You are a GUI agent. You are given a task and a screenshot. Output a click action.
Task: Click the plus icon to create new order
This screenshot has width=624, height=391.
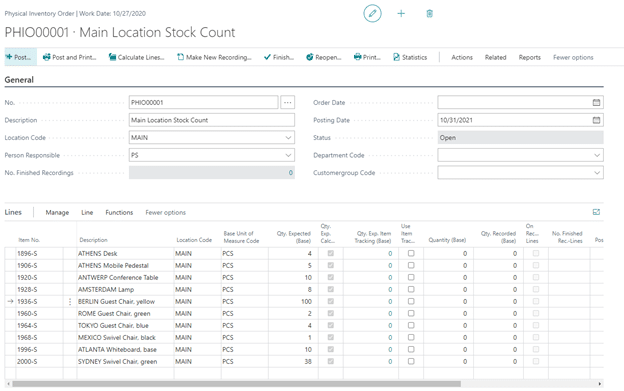pos(401,14)
